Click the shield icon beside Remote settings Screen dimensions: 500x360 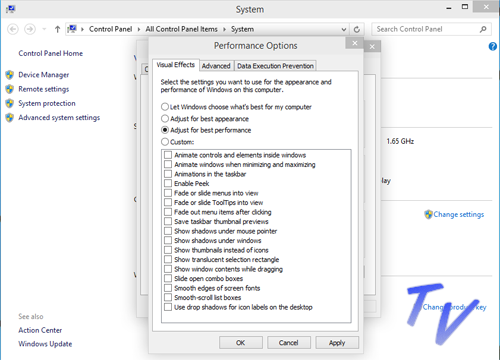[10, 89]
